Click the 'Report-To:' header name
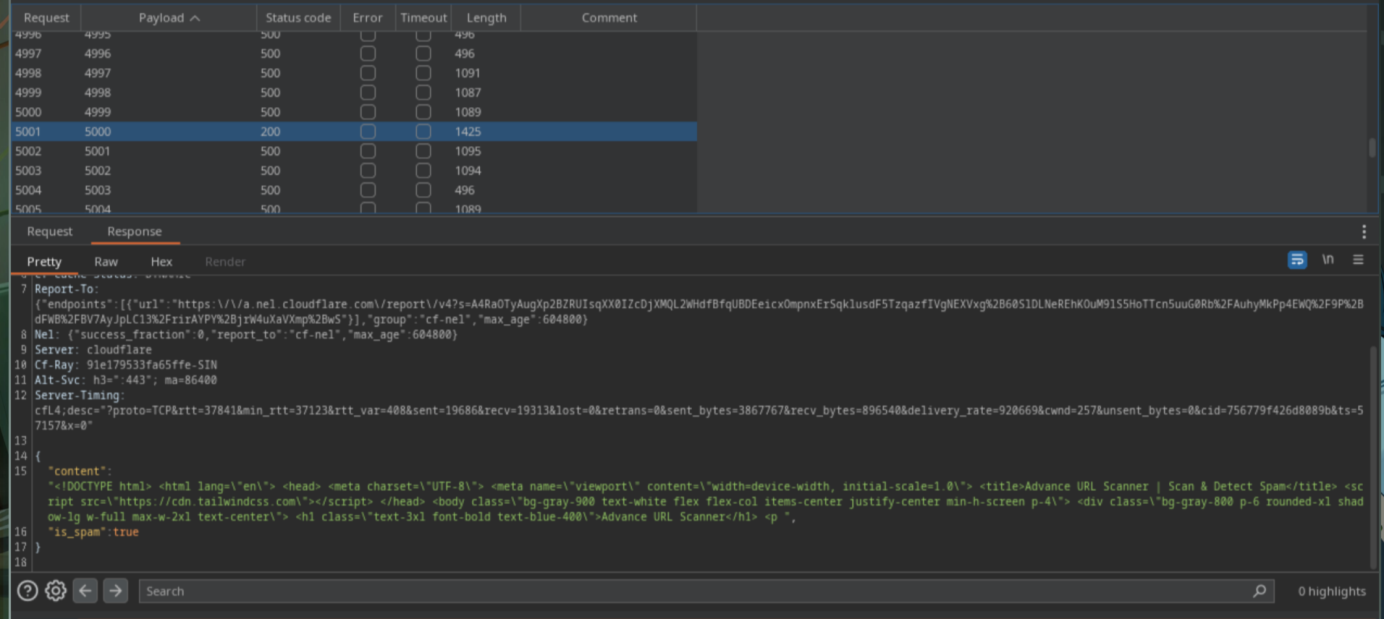The image size is (1384, 619). (67, 289)
